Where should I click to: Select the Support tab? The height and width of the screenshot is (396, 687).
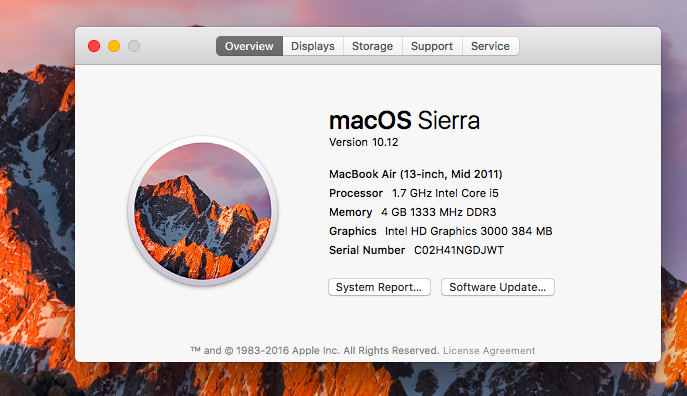click(x=432, y=46)
